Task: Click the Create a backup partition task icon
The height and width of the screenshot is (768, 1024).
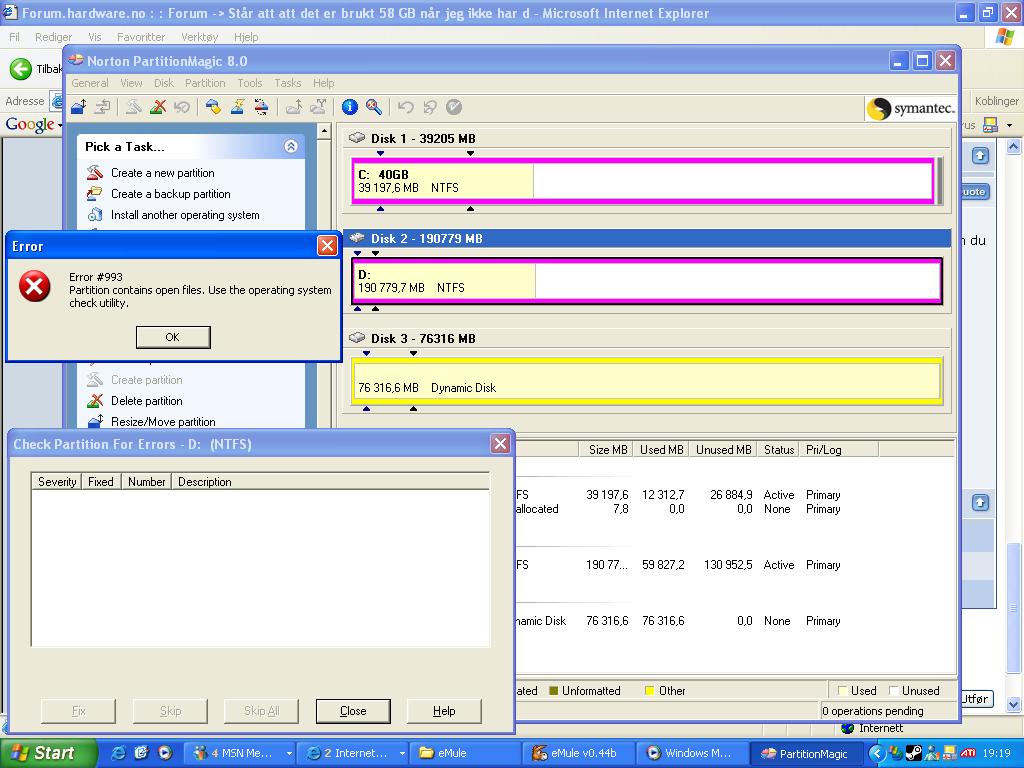Action: 95,193
